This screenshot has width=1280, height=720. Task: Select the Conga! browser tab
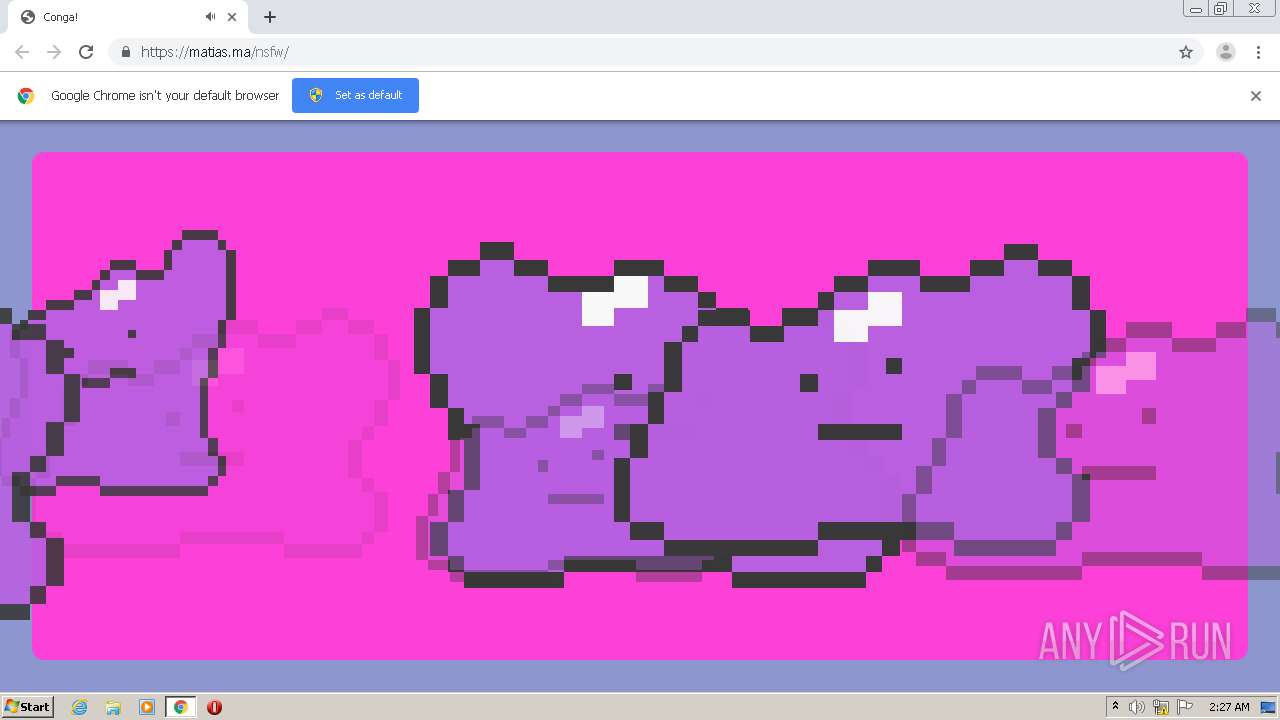[126, 17]
